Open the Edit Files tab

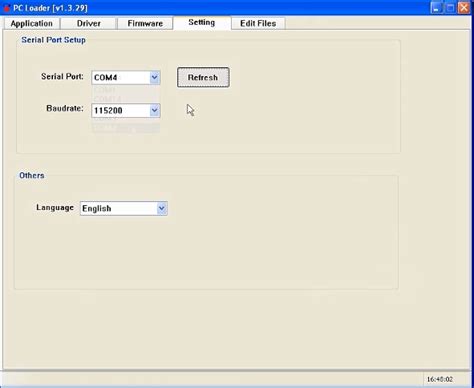(x=258, y=23)
